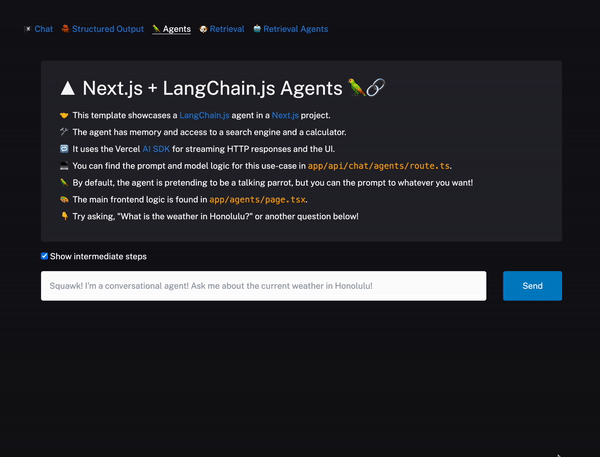
Task: Open the LangChain.js link
Action: (204, 116)
